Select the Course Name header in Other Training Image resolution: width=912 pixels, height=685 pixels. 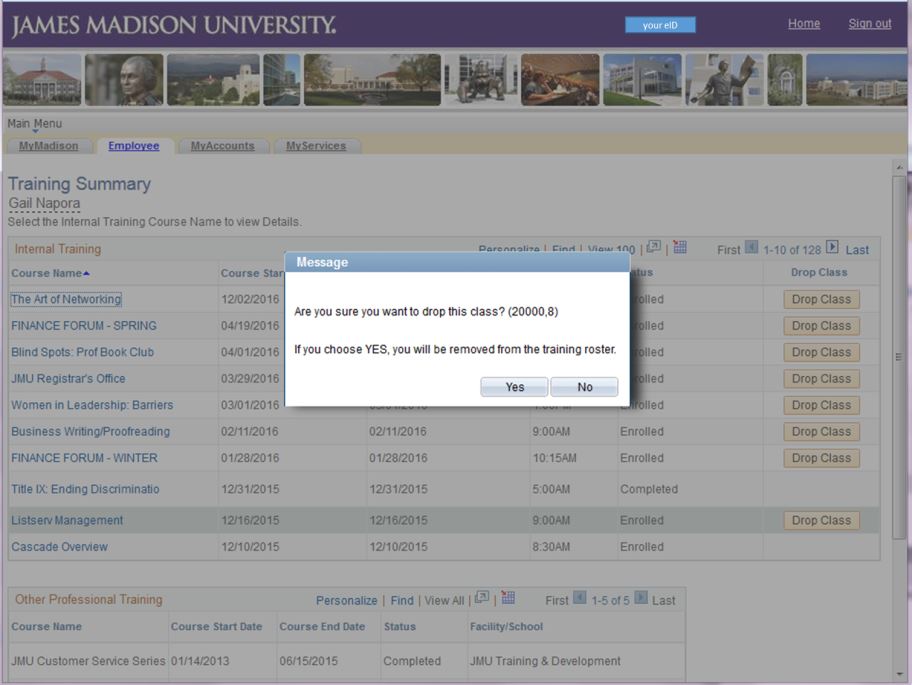[x=47, y=627]
